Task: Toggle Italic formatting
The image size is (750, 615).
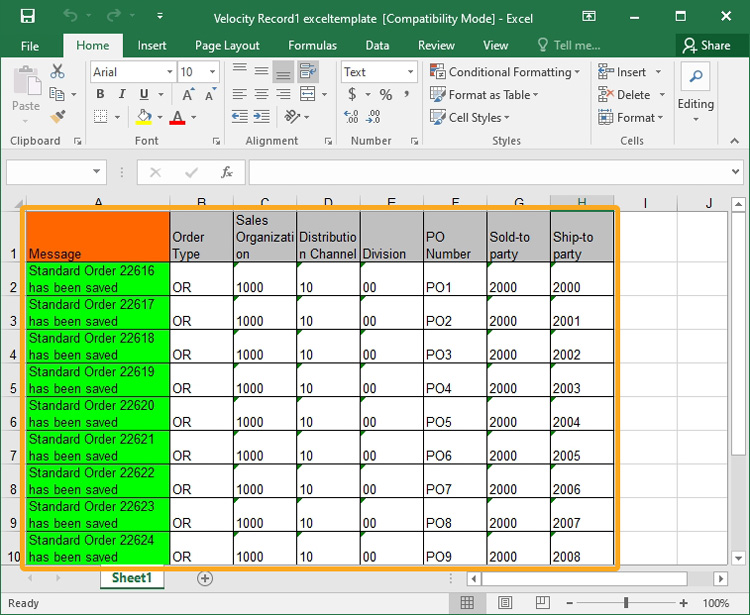Action: pos(122,94)
